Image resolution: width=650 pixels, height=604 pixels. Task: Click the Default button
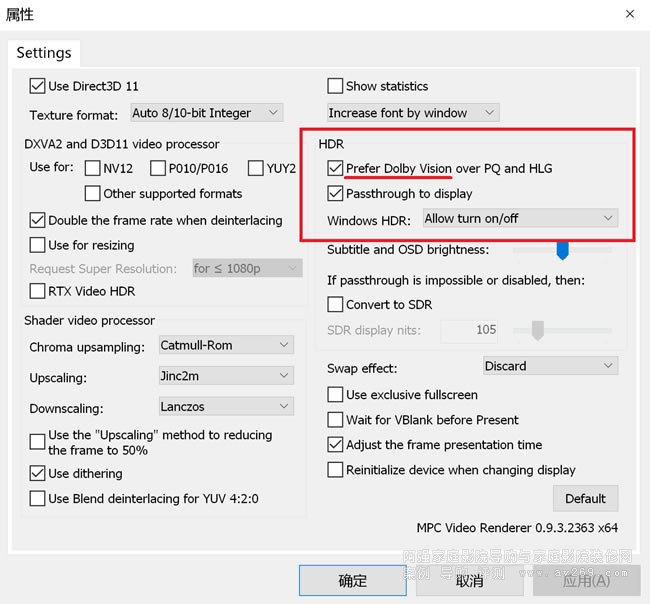(x=585, y=498)
